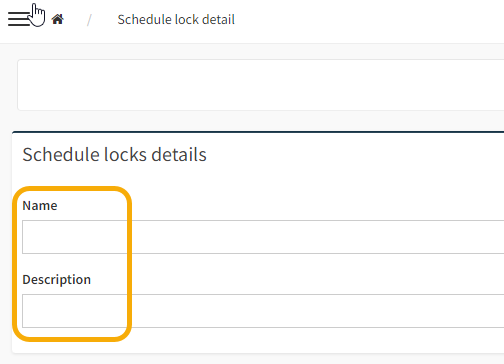Focus the Description input field

(x=263, y=311)
